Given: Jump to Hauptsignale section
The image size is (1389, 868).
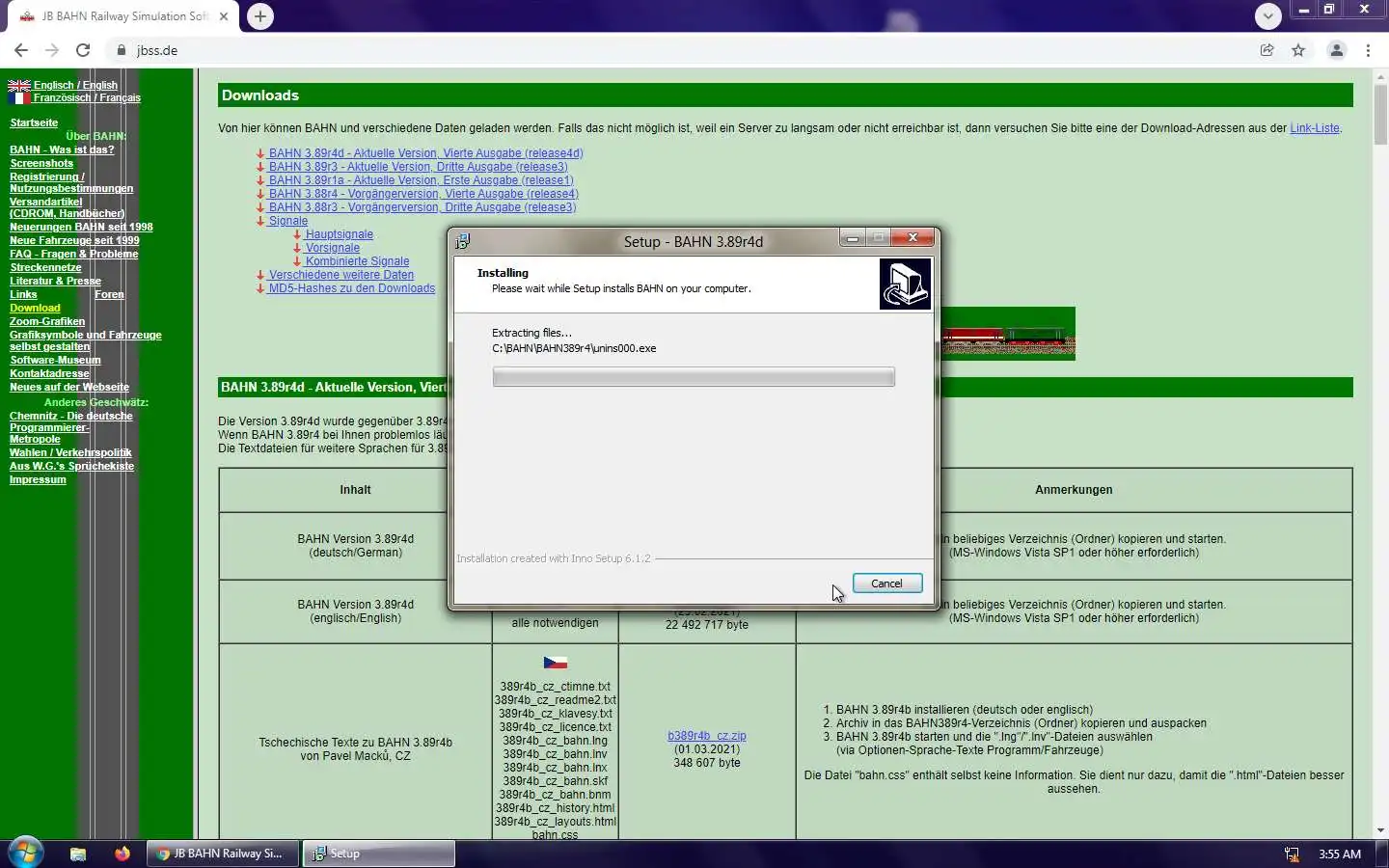Looking at the screenshot, I should [x=339, y=234].
